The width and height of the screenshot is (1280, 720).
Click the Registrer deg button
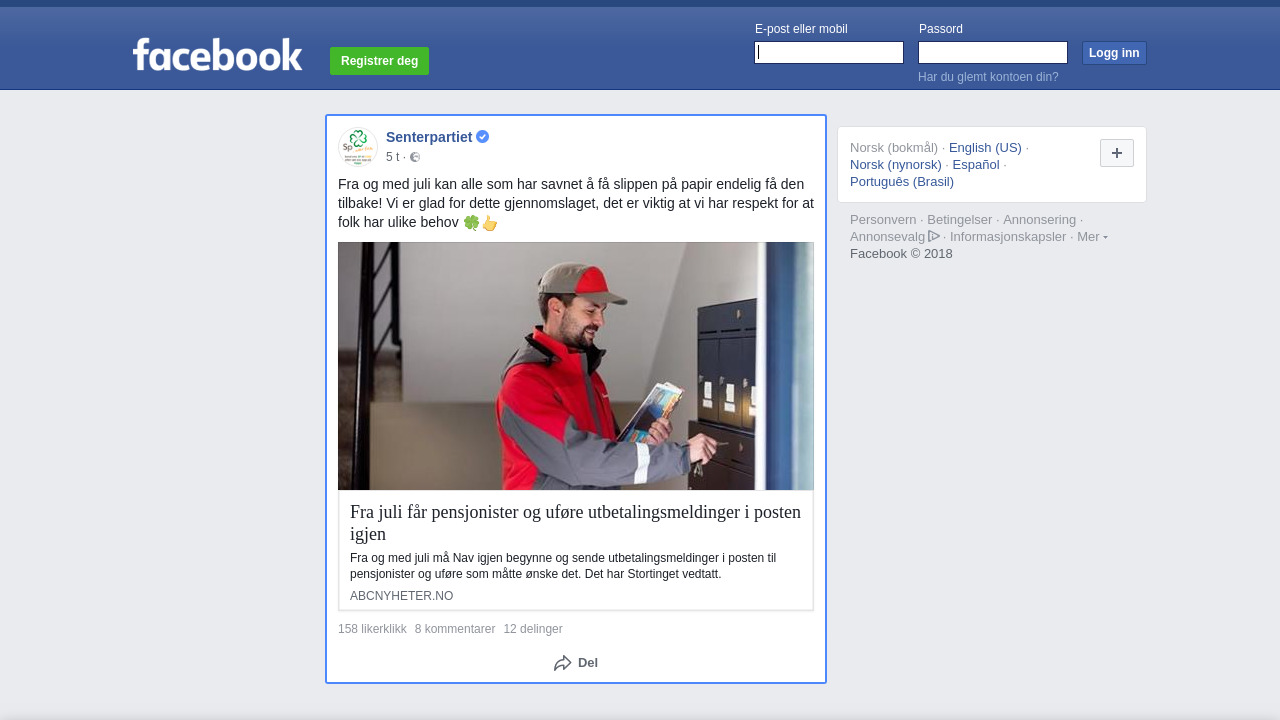click(x=379, y=61)
